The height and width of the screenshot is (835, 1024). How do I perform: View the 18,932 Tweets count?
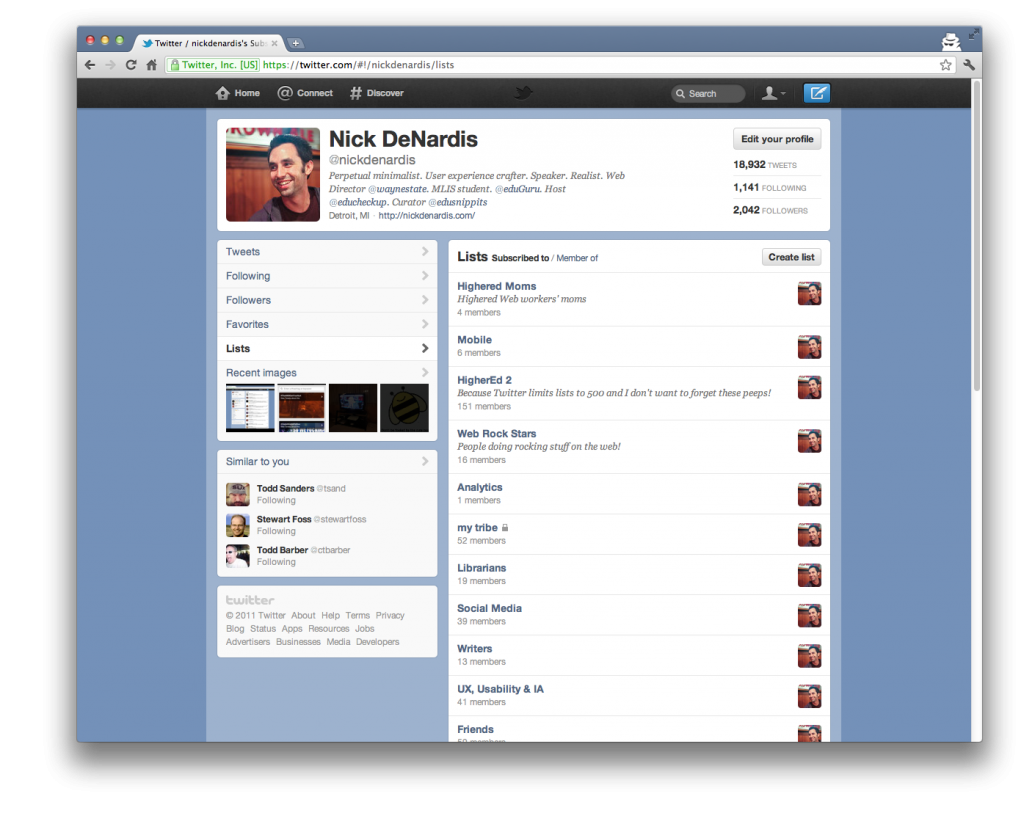pos(765,165)
